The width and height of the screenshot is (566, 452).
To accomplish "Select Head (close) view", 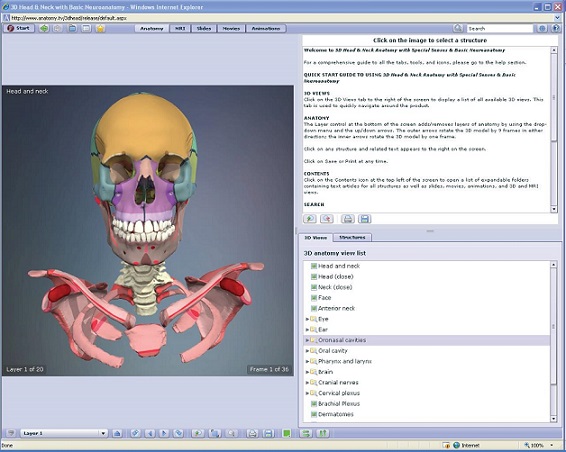I will (336, 277).
